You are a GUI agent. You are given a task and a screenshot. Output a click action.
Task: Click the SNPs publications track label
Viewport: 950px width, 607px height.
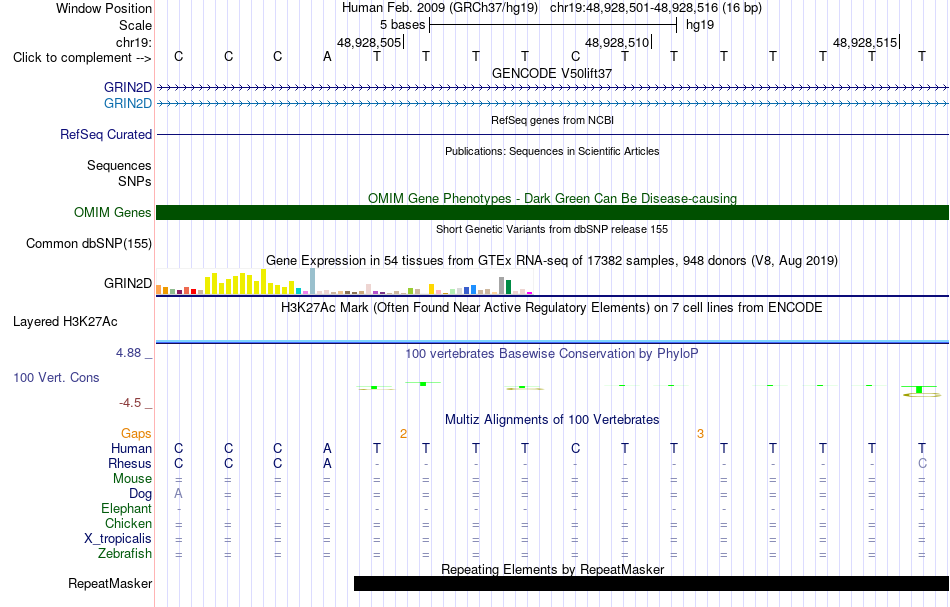pyautogui.click(x=135, y=181)
